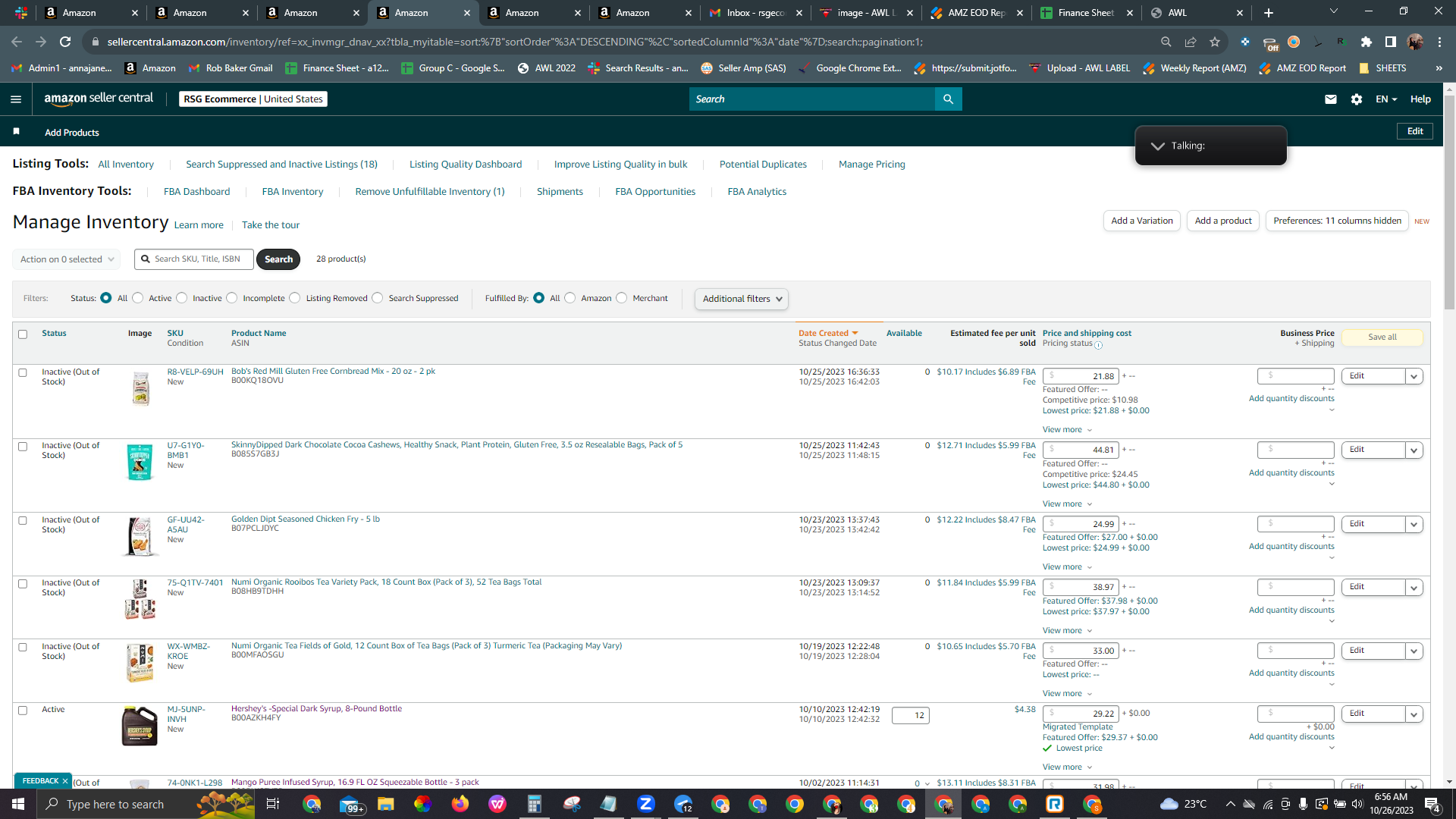The width and height of the screenshot is (1456, 819).
Task: Check the Golden Dipt Chicken Fry row checkbox
Action: pos(23,520)
